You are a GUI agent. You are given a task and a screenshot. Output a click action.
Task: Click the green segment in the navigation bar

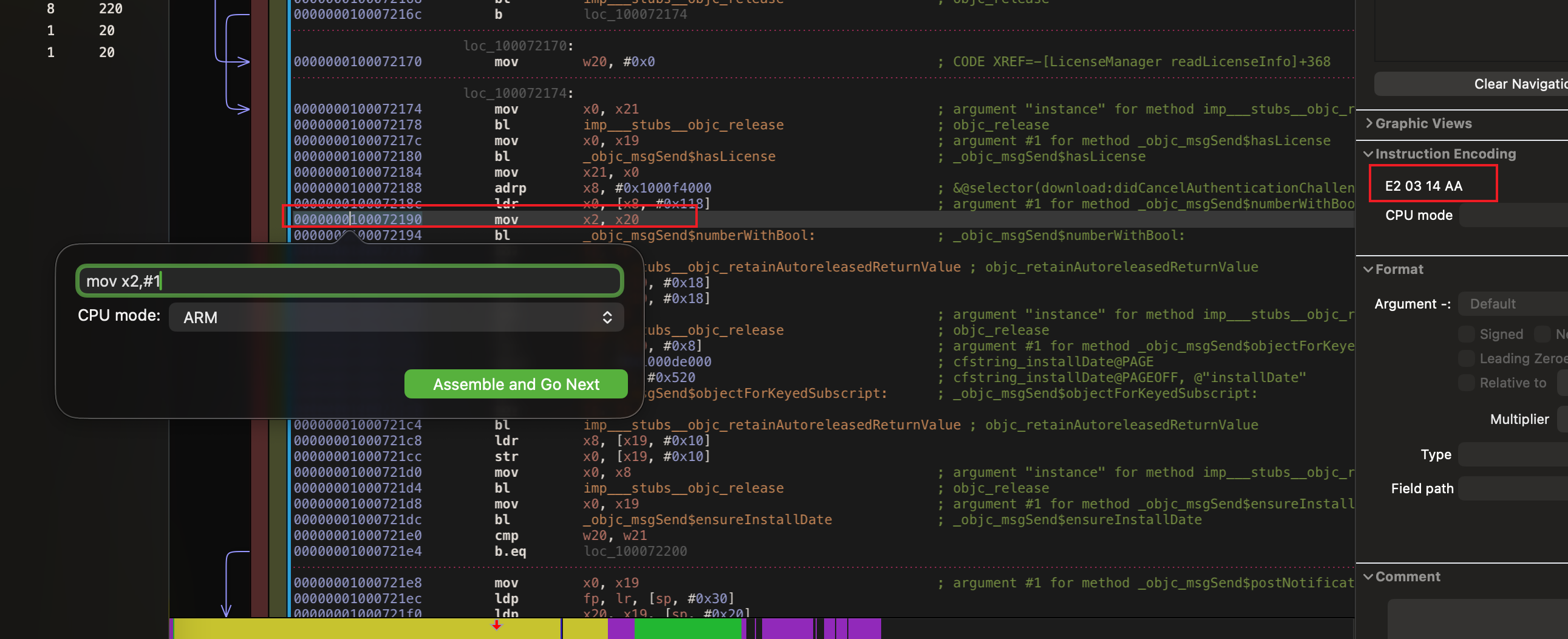click(687, 629)
